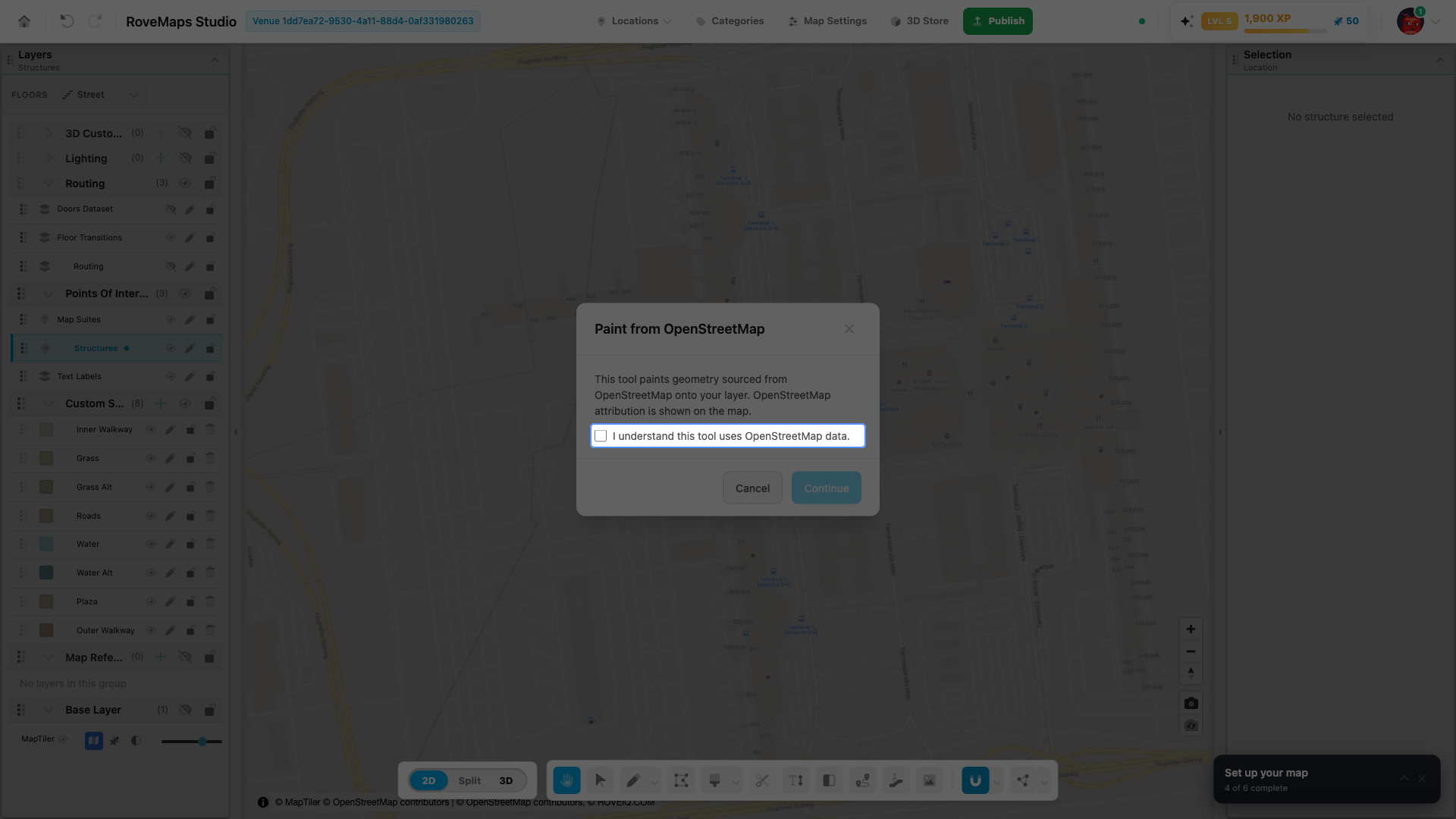Reset map north with compass button
Image resolution: width=1456 pixels, height=819 pixels.
pyautogui.click(x=1191, y=673)
